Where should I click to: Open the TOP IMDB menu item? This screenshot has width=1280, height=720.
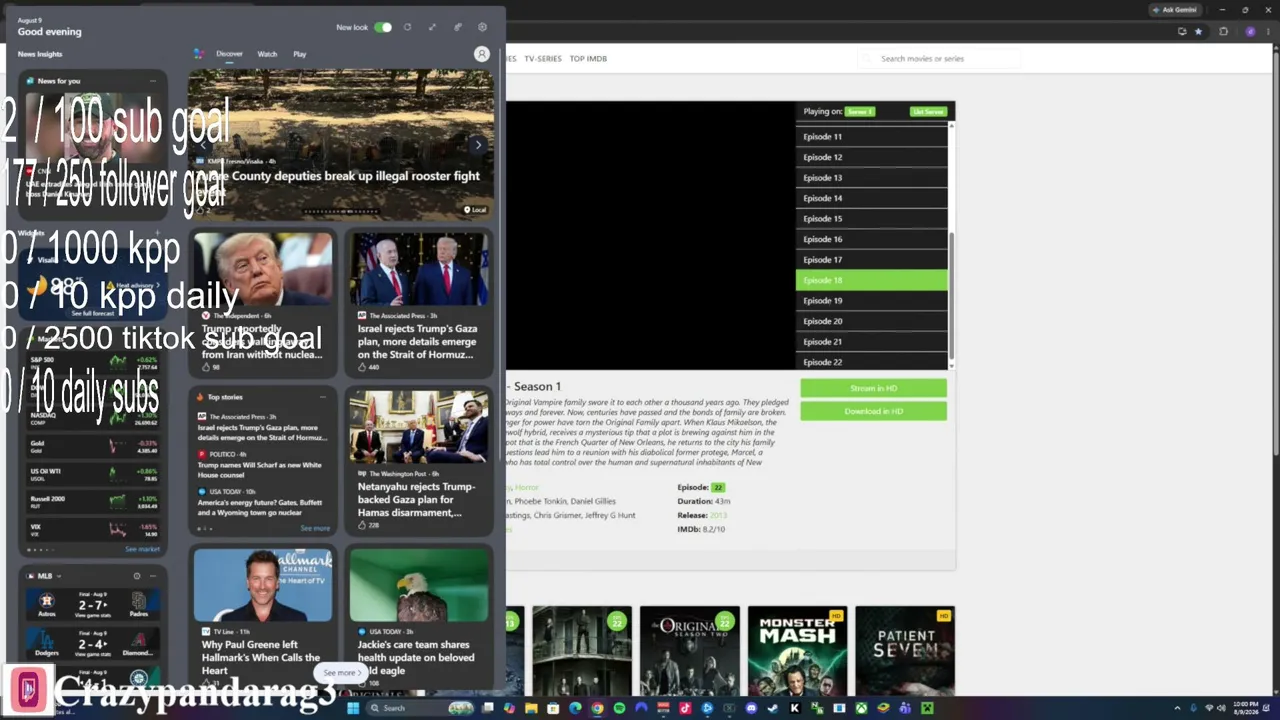click(588, 59)
